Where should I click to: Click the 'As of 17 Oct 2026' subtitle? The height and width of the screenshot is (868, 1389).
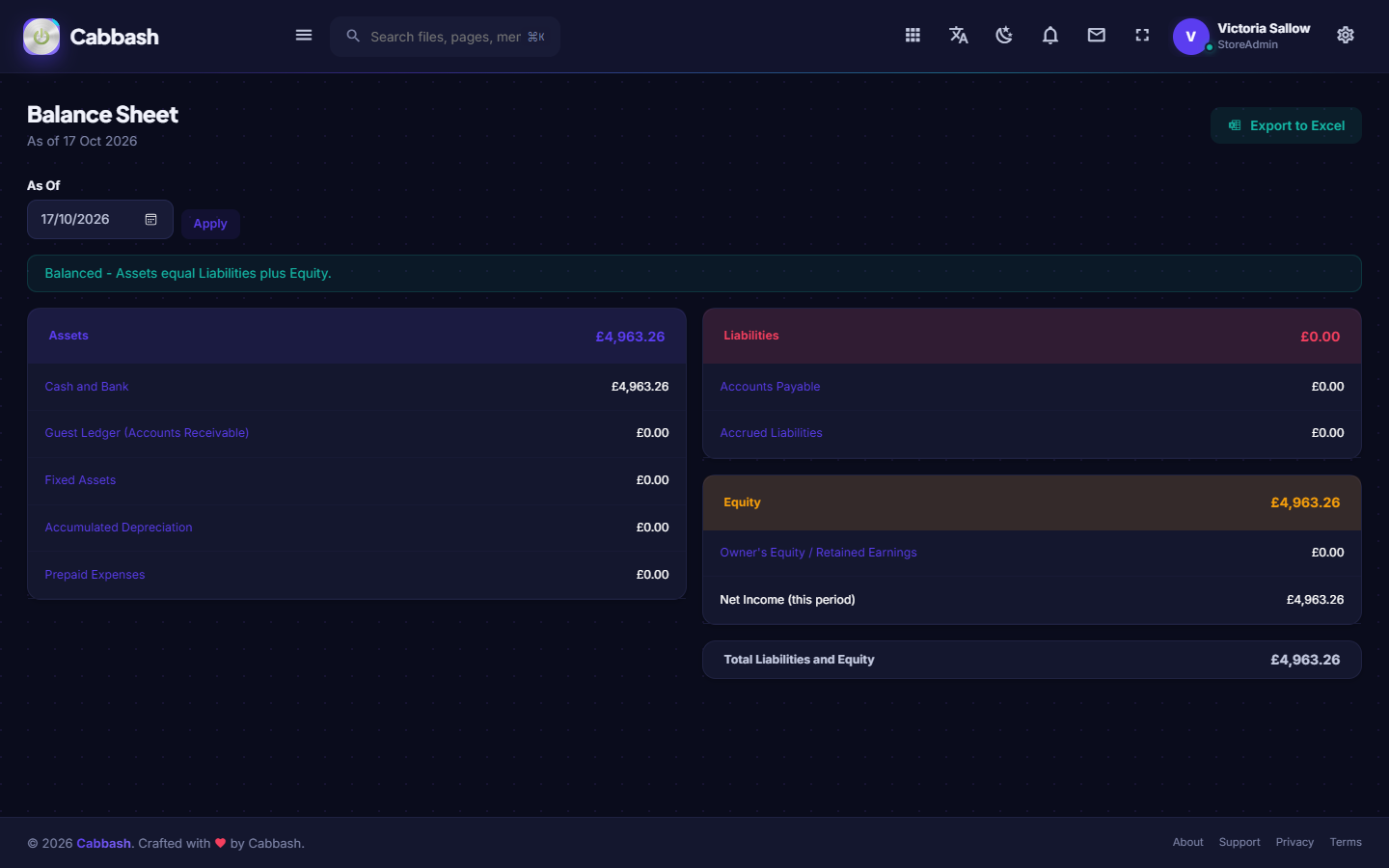[82, 141]
